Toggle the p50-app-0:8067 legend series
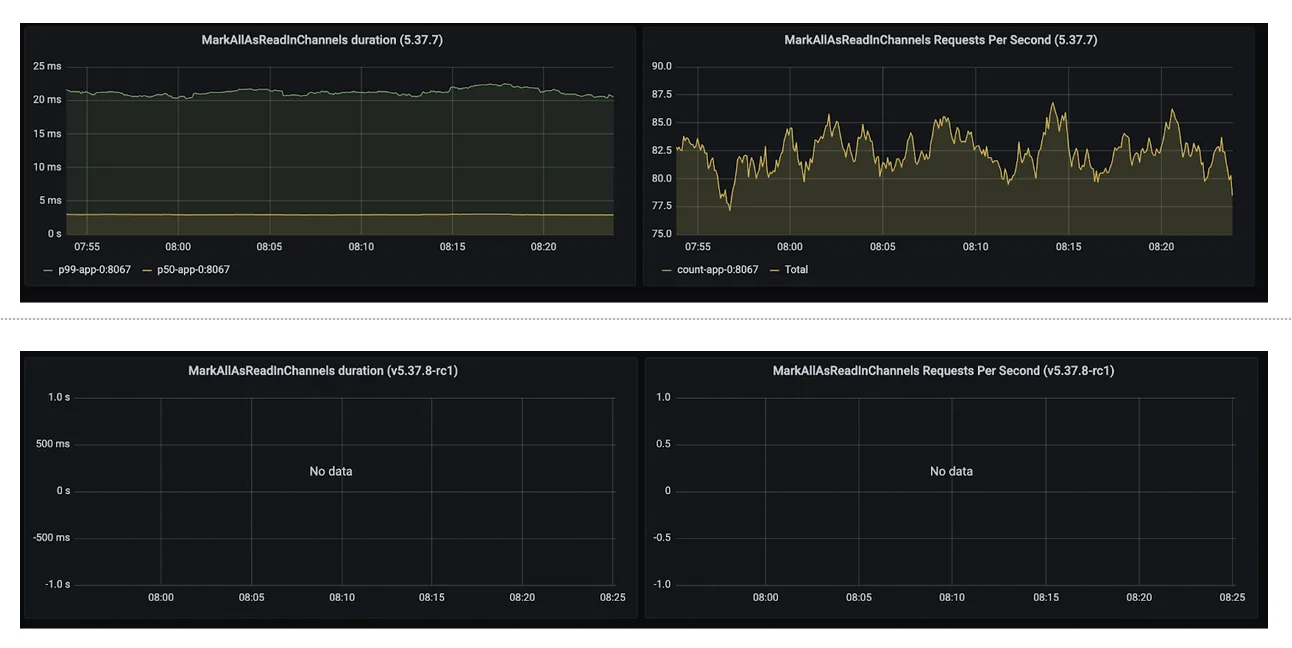Image resolution: width=1292 pixels, height=648 pixels. (193, 270)
